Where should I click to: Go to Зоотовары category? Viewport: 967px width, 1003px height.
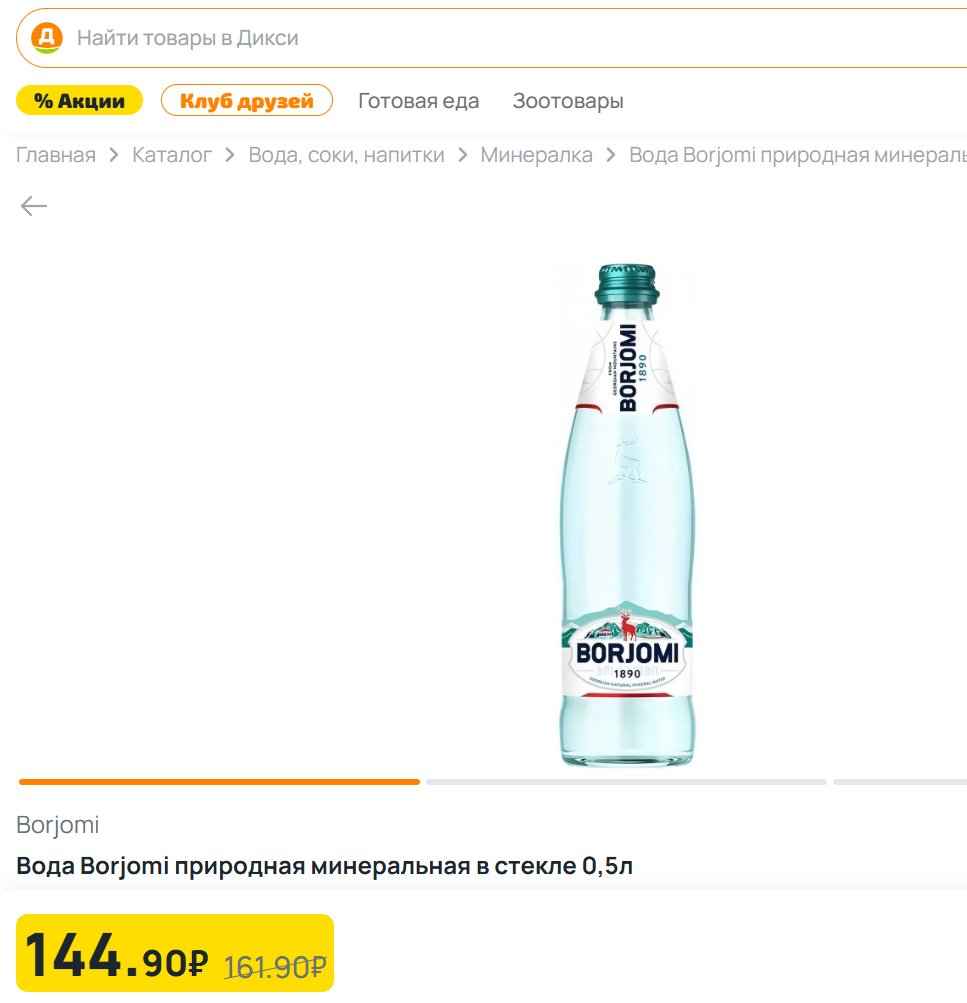(568, 101)
